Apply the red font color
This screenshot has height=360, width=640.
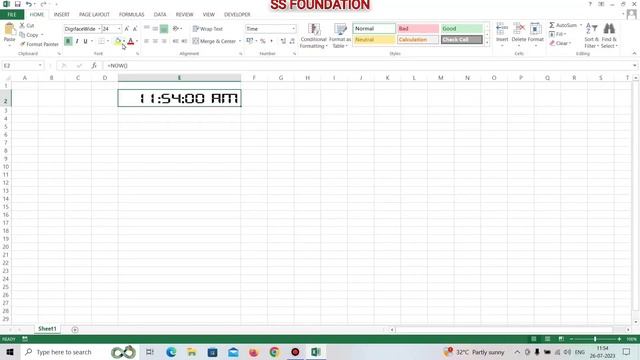pyautogui.click(x=131, y=41)
